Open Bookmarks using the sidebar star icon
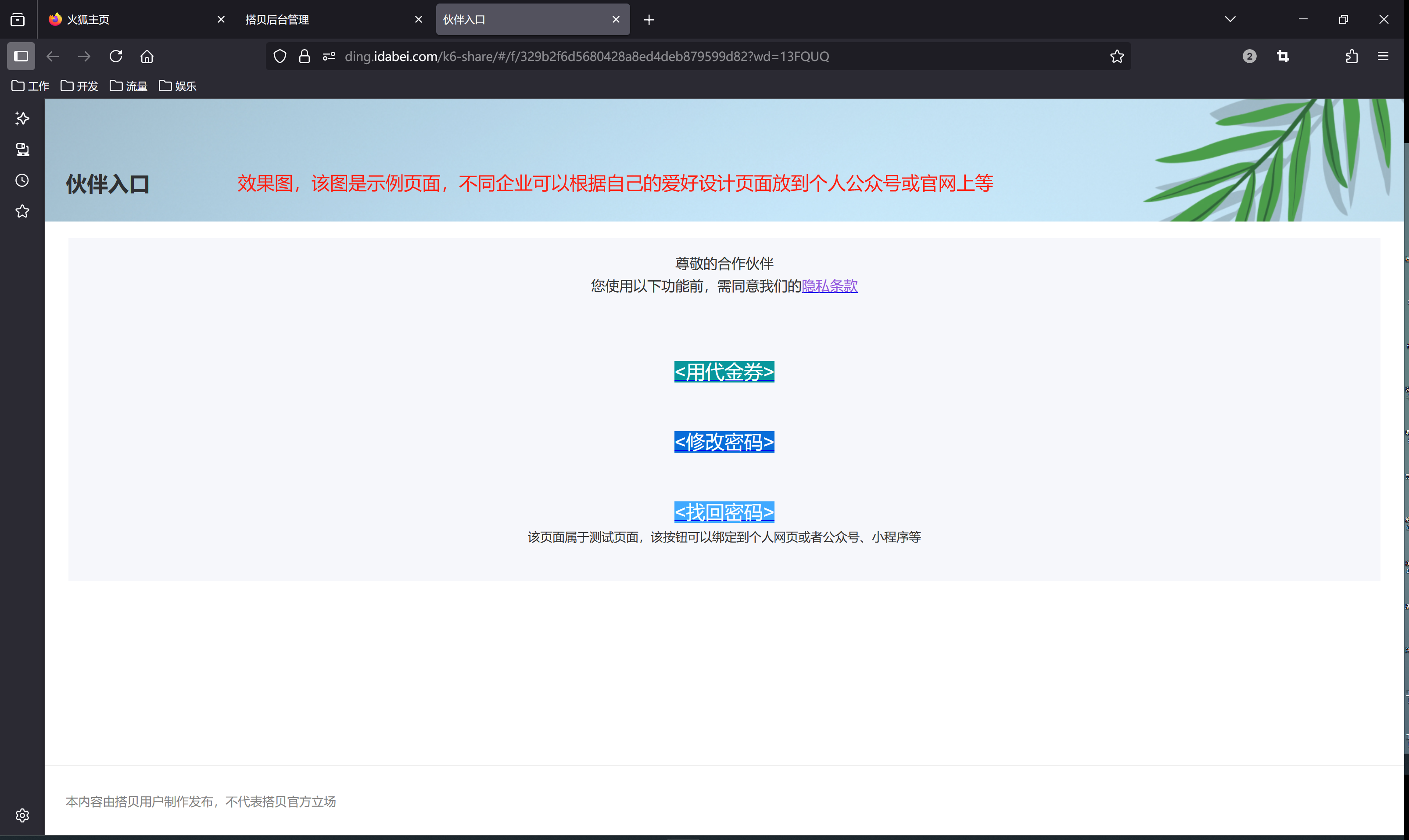The image size is (1409, 840). [x=22, y=211]
